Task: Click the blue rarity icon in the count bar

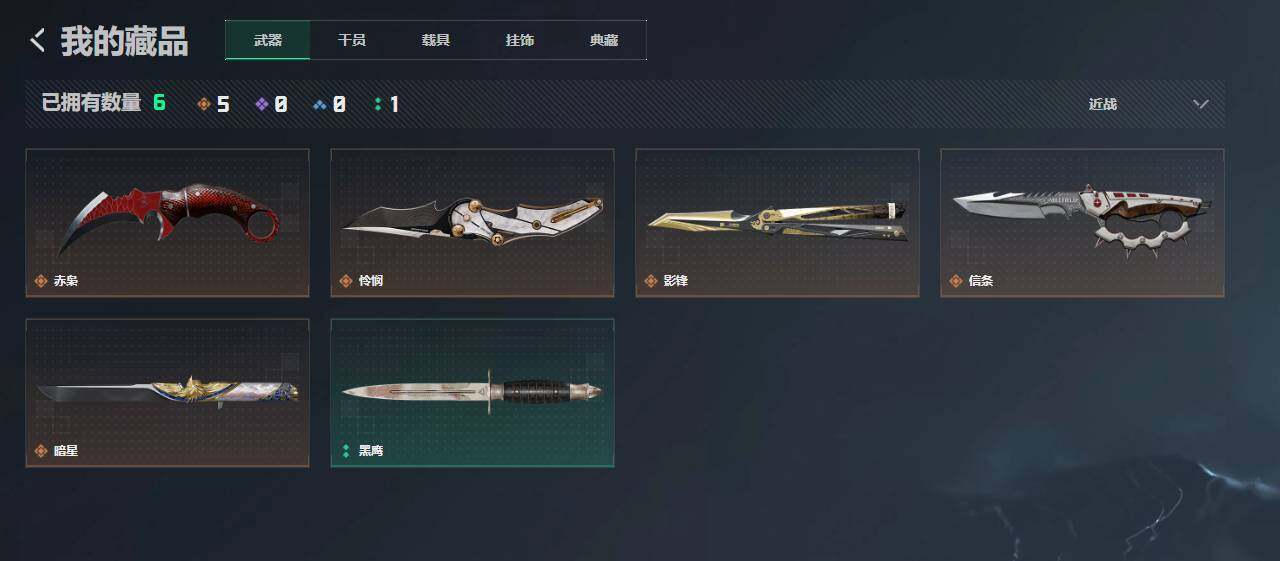Action: coord(320,104)
